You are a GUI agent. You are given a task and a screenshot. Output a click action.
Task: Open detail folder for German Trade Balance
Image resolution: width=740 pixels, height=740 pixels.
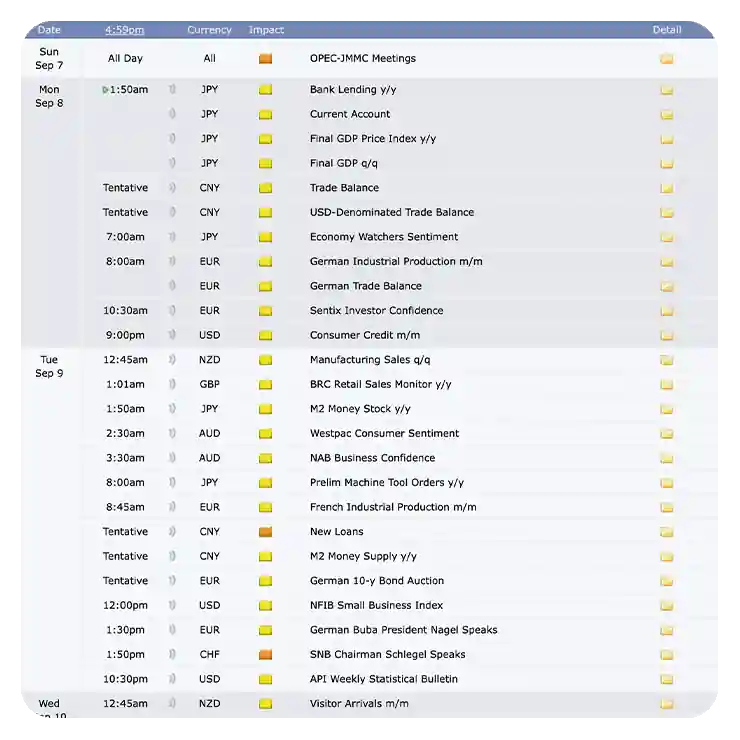pos(666,287)
